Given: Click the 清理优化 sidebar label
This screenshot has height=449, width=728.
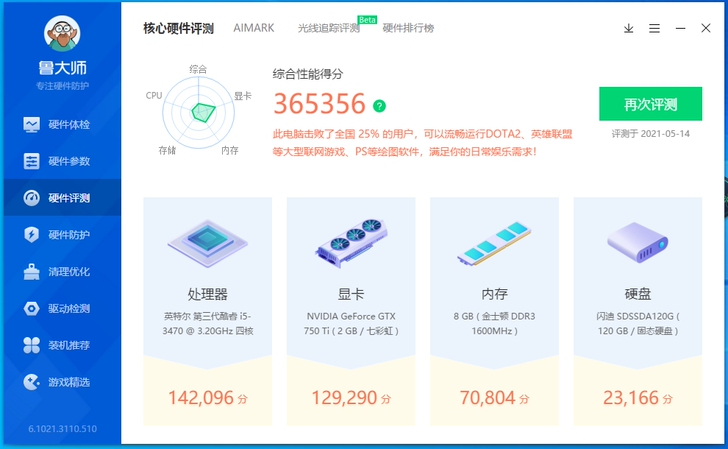Looking at the screenshot, I should click(x=69, y=272).
